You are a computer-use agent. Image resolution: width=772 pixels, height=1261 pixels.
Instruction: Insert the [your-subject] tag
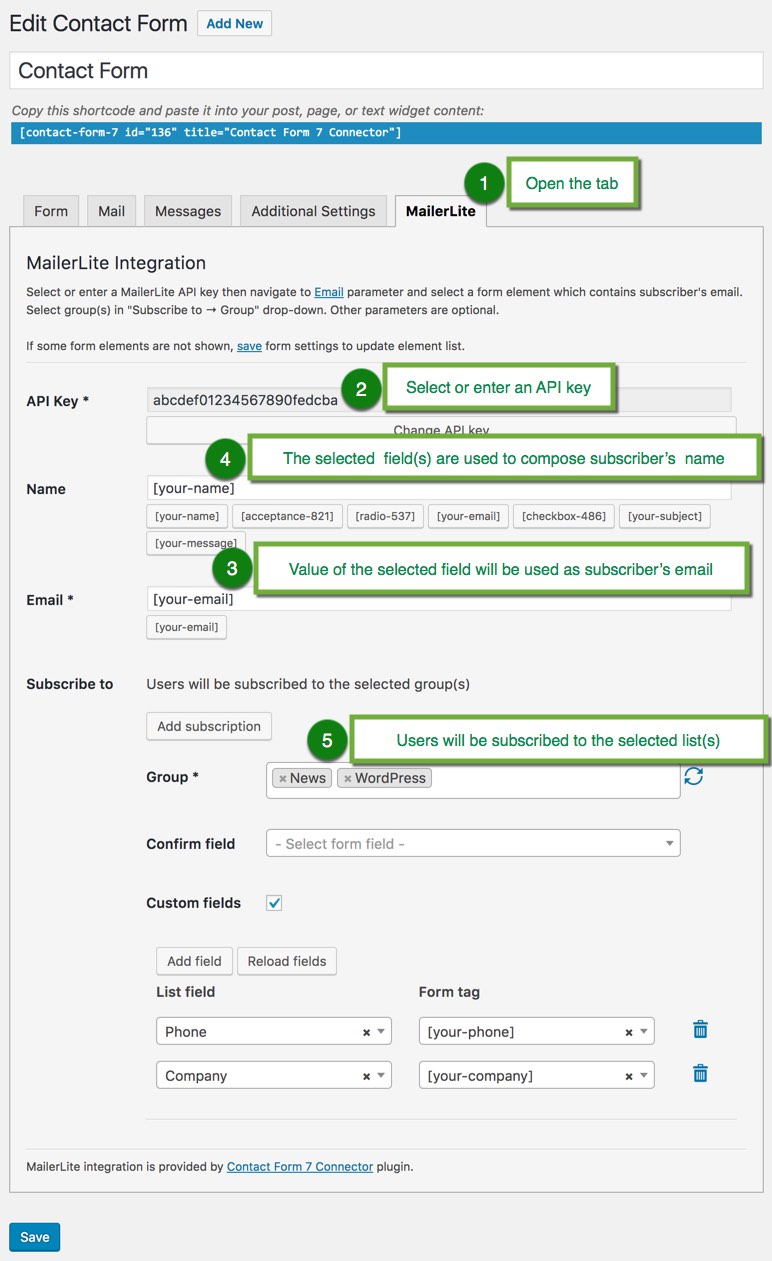(665, 516)
